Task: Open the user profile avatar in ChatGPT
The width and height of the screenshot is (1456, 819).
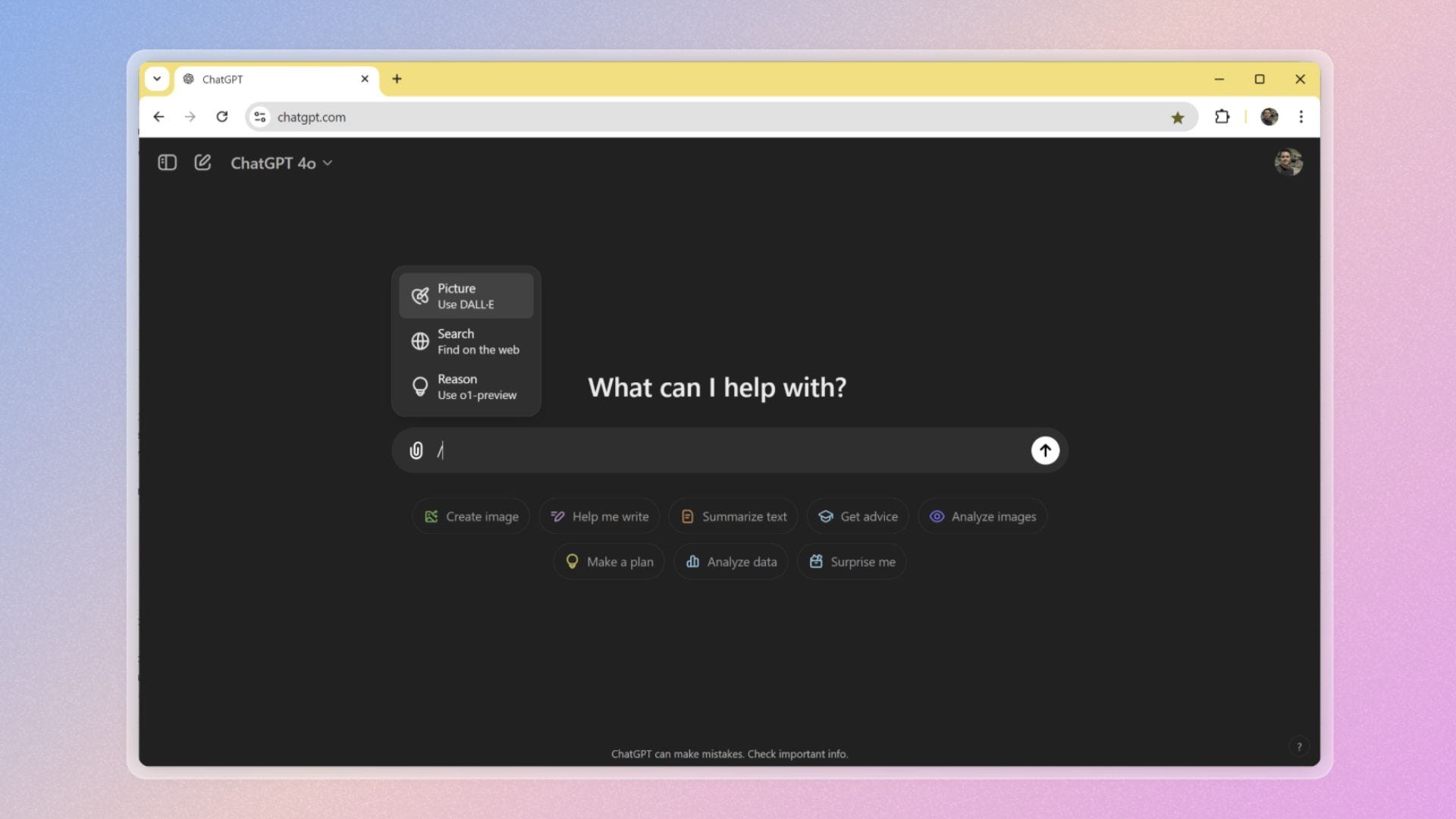Action: pos(1288,162)
